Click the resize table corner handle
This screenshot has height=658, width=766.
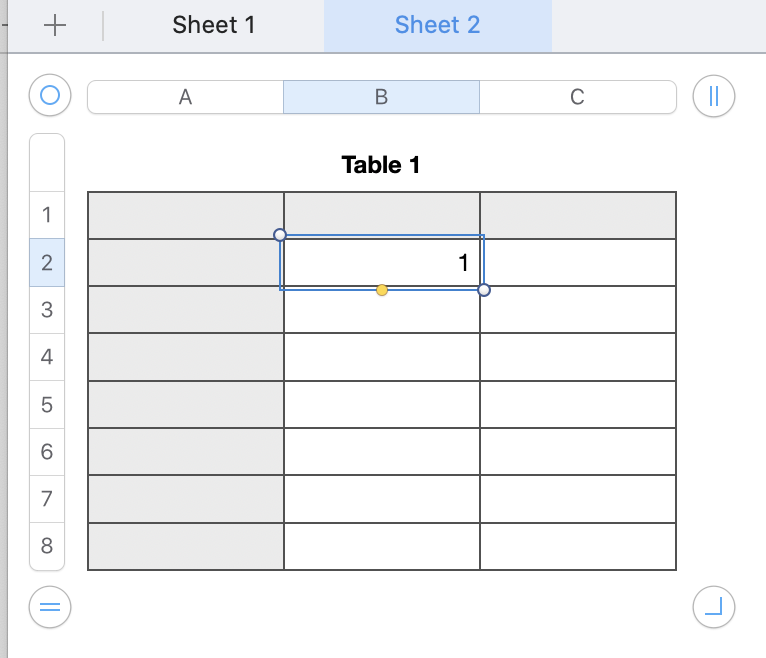tap(713, 607)
